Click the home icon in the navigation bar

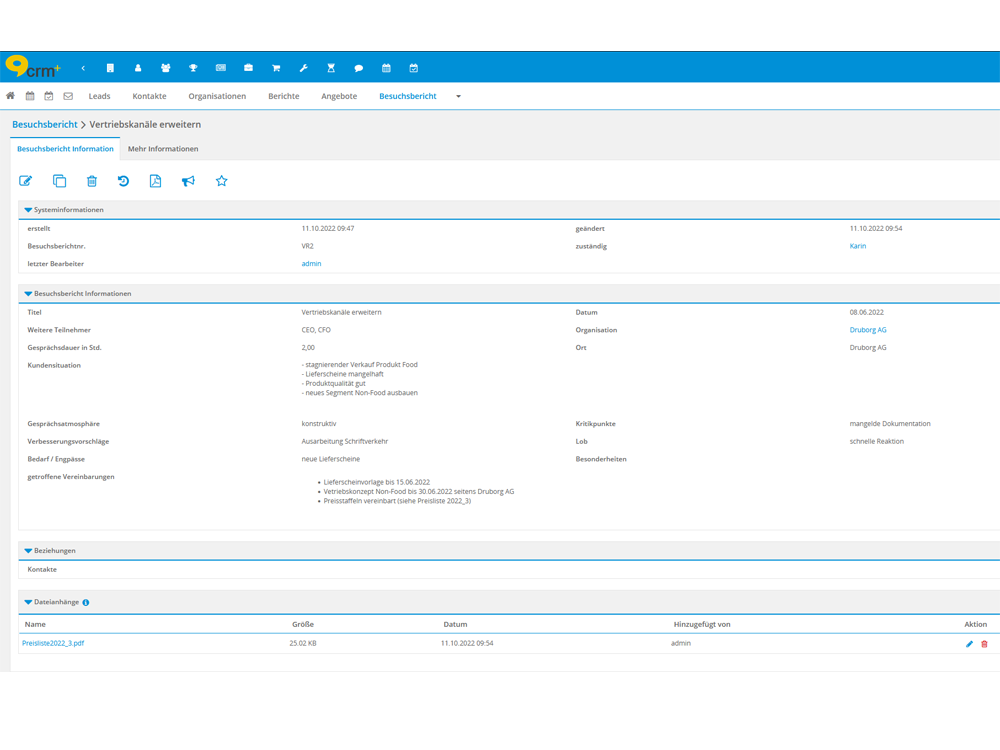[x=11, y=96]
